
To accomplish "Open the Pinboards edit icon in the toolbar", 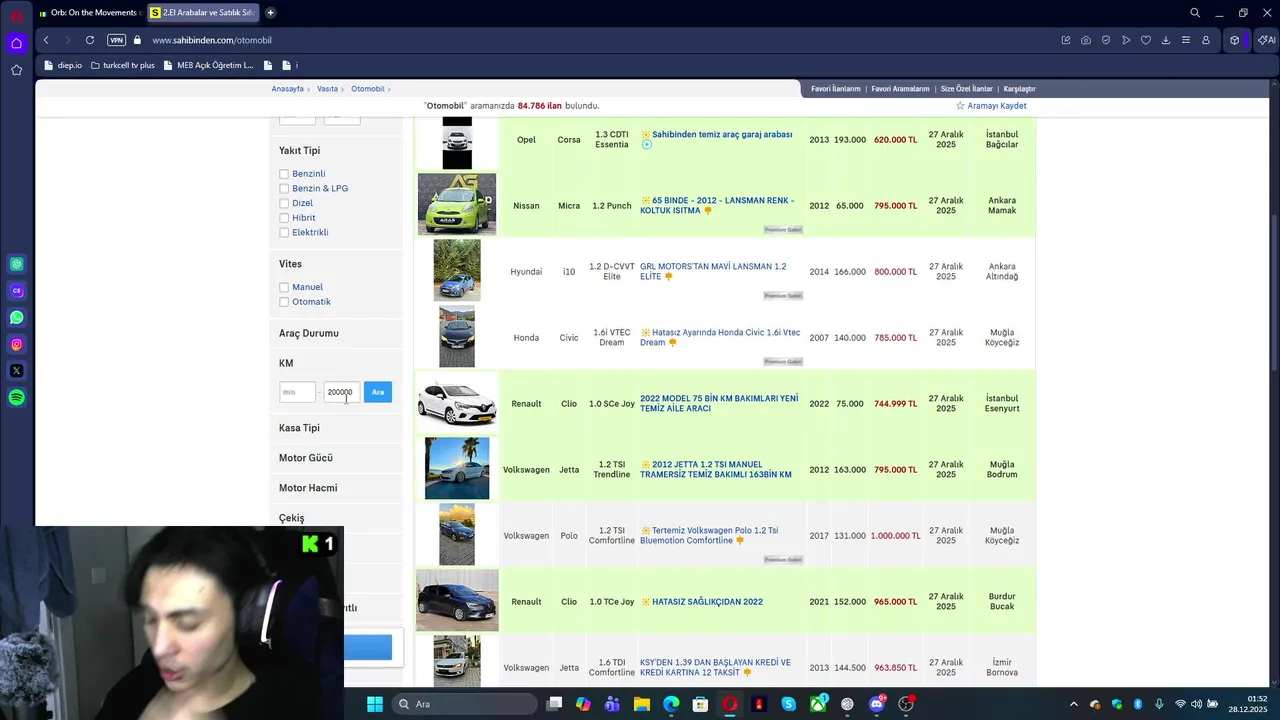I will pyautogui.click(x=1066, y=40).
